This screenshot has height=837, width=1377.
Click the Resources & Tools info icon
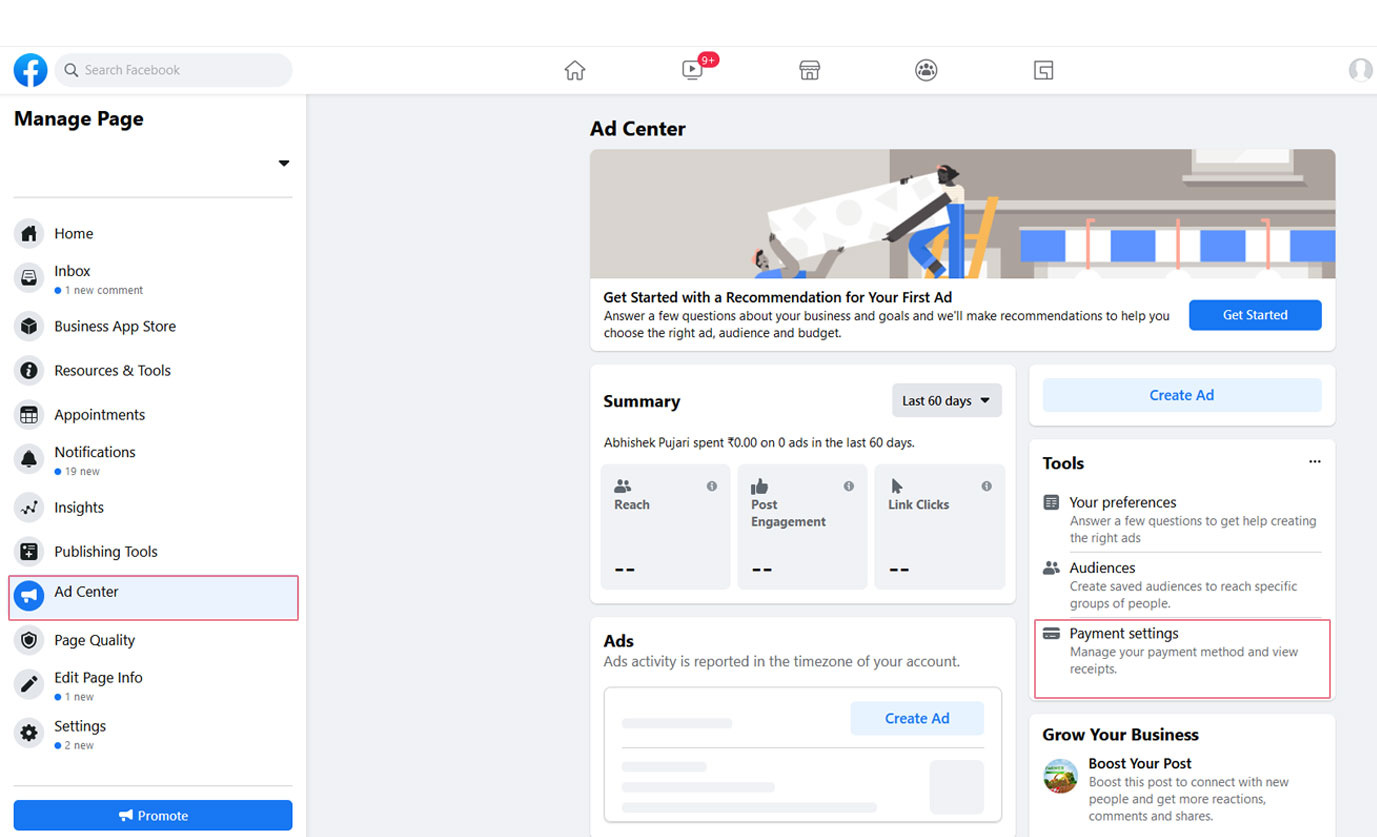[29, 370]
